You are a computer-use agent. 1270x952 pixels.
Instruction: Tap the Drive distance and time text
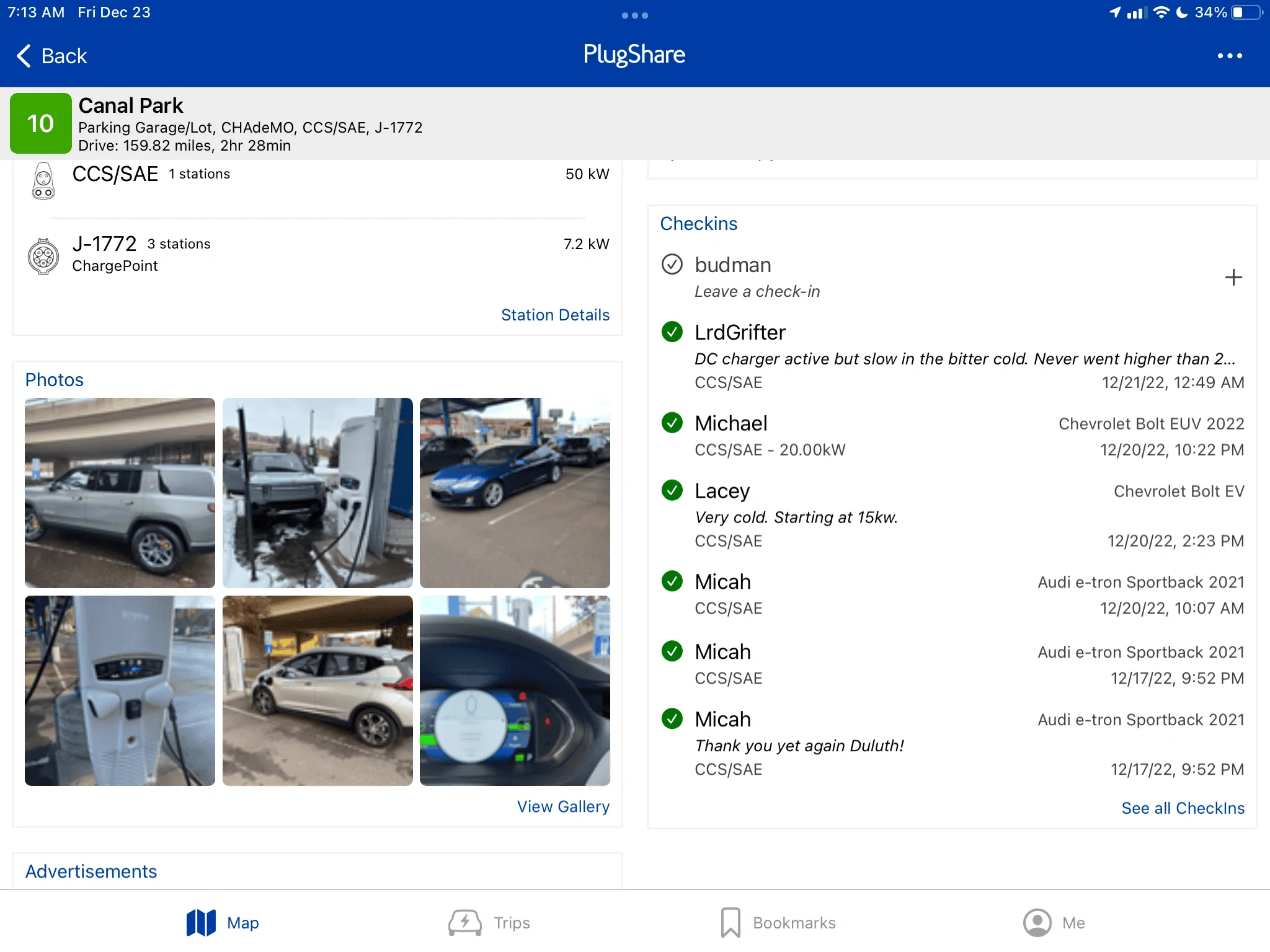[x=184, y=146]
